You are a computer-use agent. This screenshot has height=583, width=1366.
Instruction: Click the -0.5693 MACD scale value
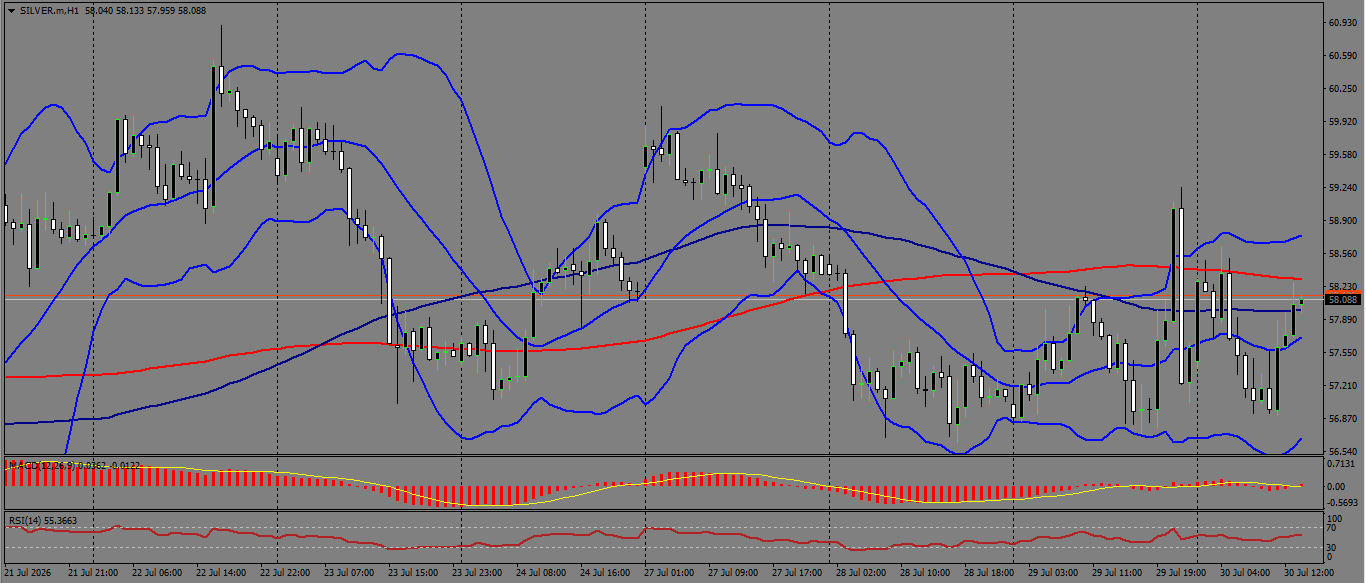pos(1340,503)
